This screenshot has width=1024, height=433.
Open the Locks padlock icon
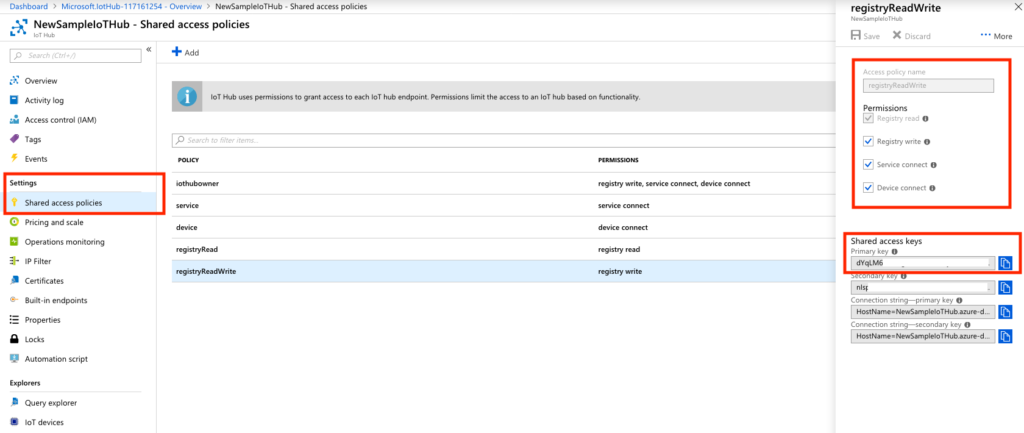coord(14,340)
